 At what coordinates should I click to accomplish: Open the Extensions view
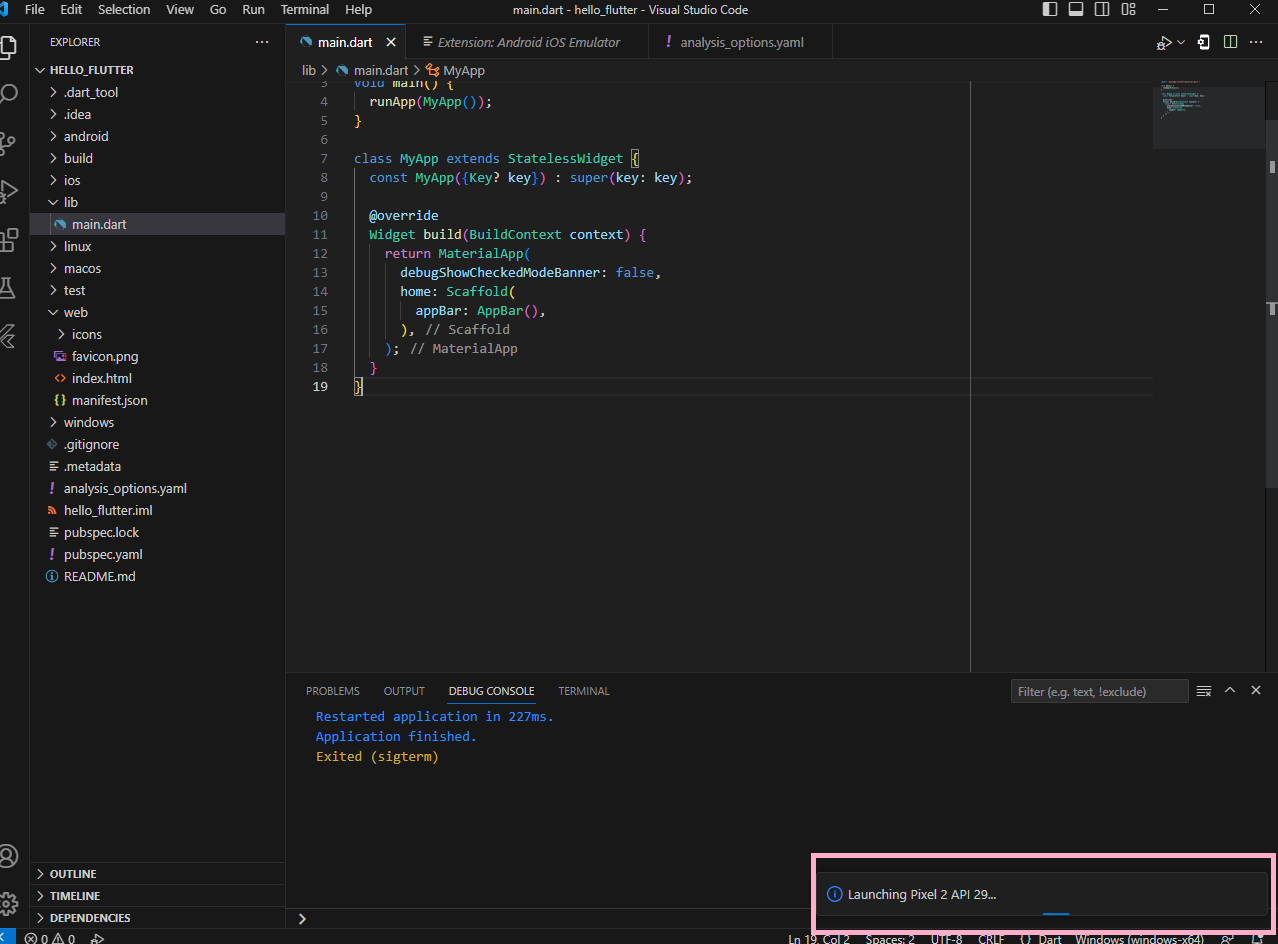tap(8, 239)
